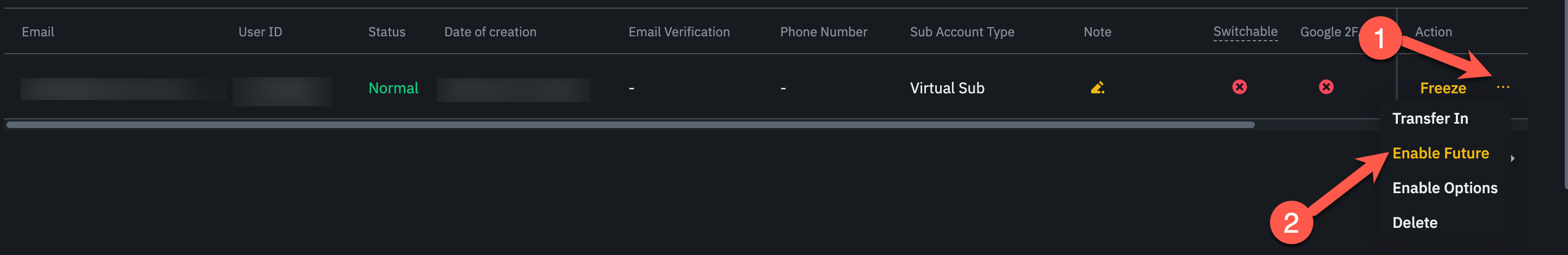Viewport: 1568px width, 255px height.
Task: Click the red X under Google 2FA column
Action: point(1326,87)
